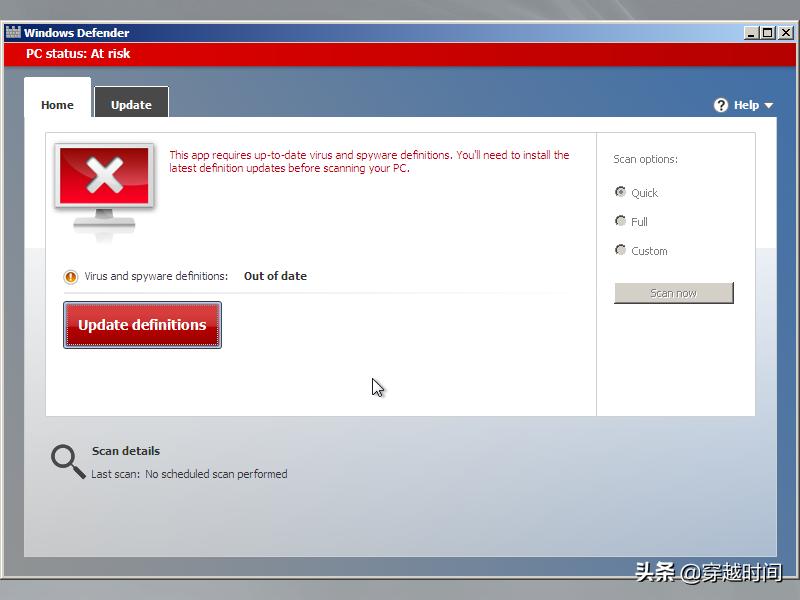Select the Home tab
Image resolution: width=800 pixels, height=600 pixels.
[57, 103]
